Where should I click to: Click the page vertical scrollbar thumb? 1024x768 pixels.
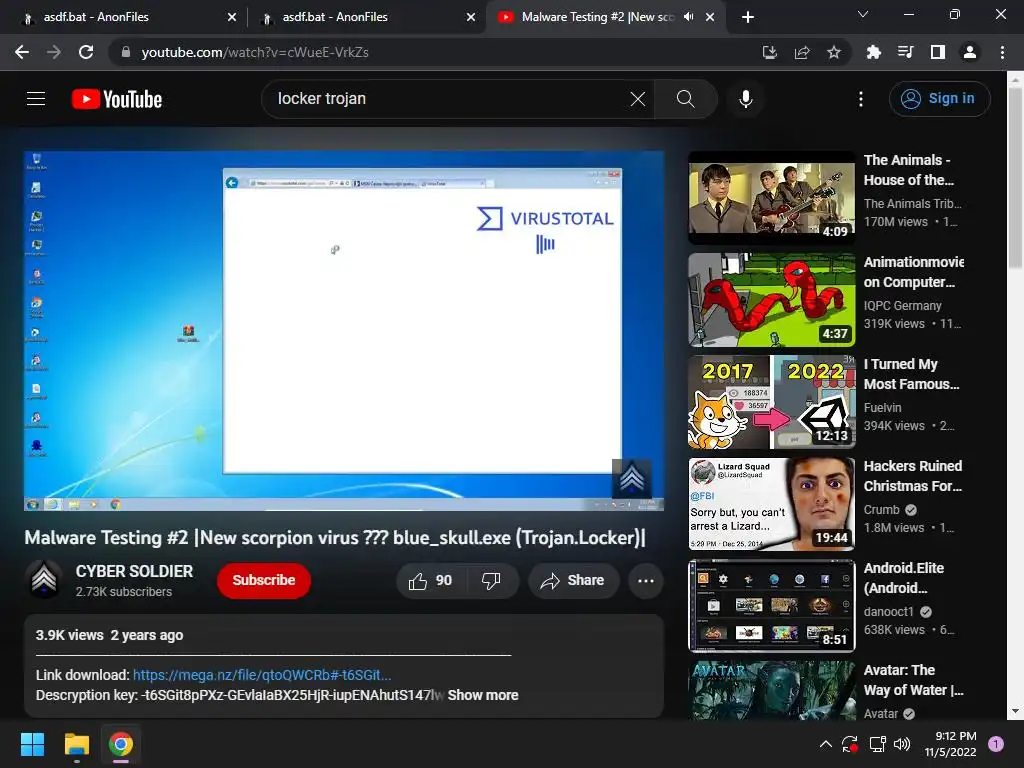(x=1015, y=176)
